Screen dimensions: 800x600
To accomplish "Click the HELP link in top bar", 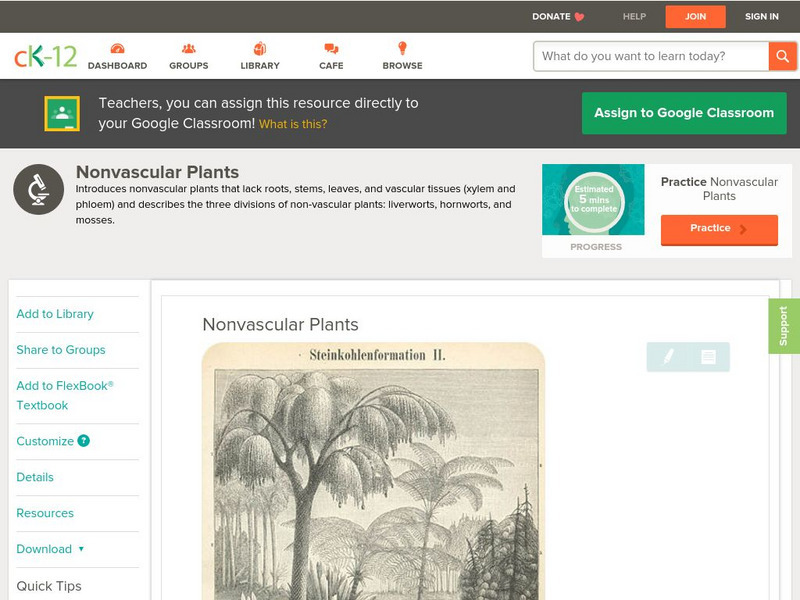I will pyautogui.click(x=634, y=17).
